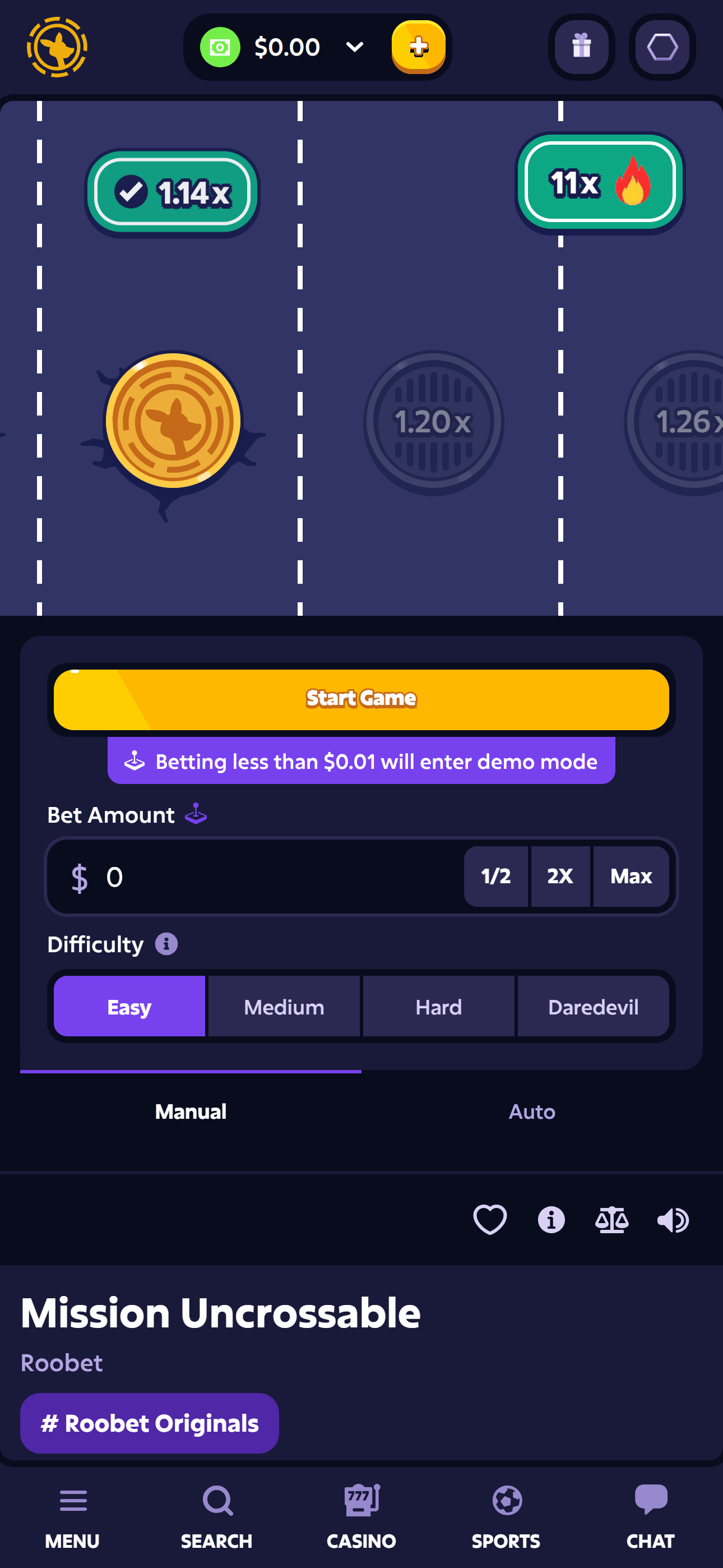Image resolution: width=723 pixels, height=1568 pixels.
Task: Select Daredevil difficulty
Action: (593, 1007)
